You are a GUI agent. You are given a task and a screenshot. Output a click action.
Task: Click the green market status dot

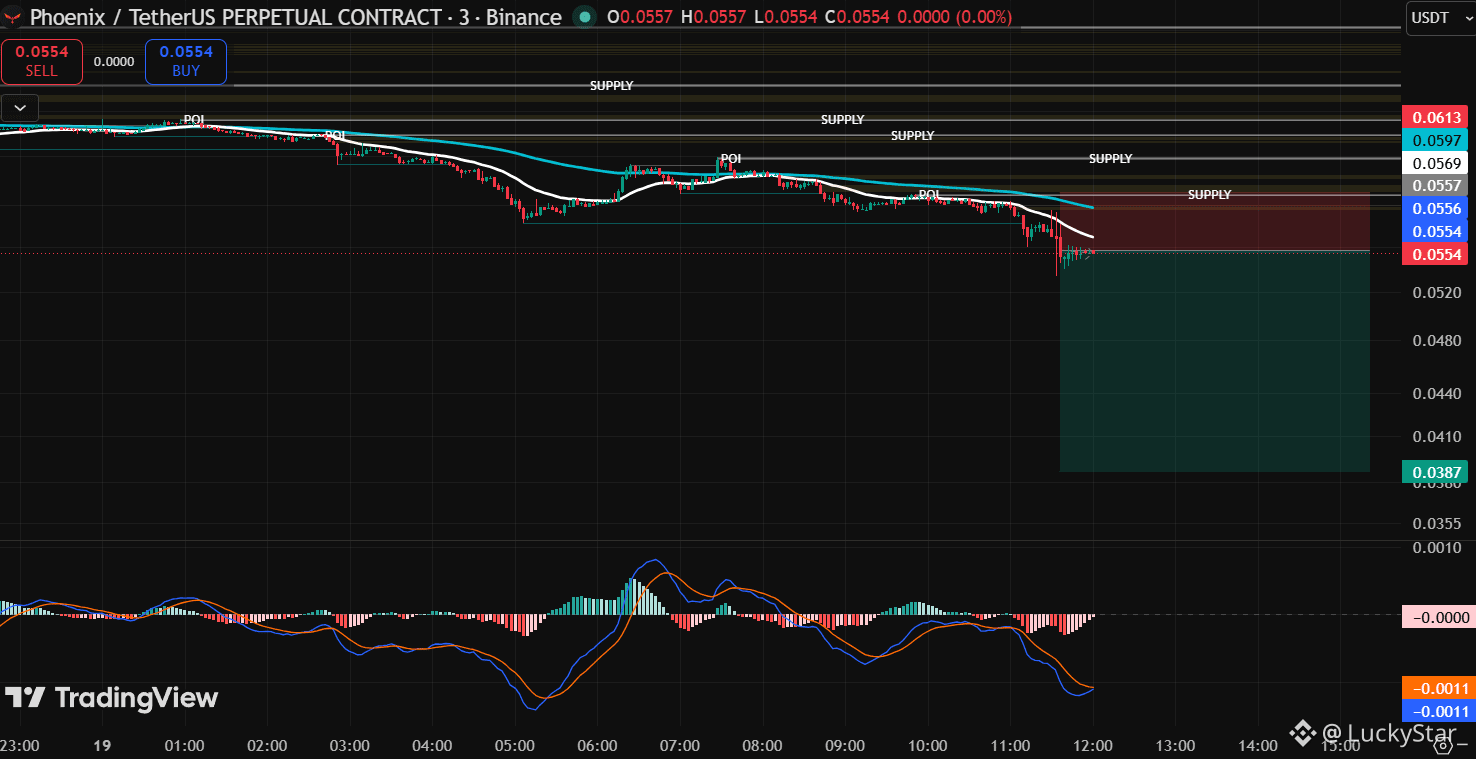point(584,17)
